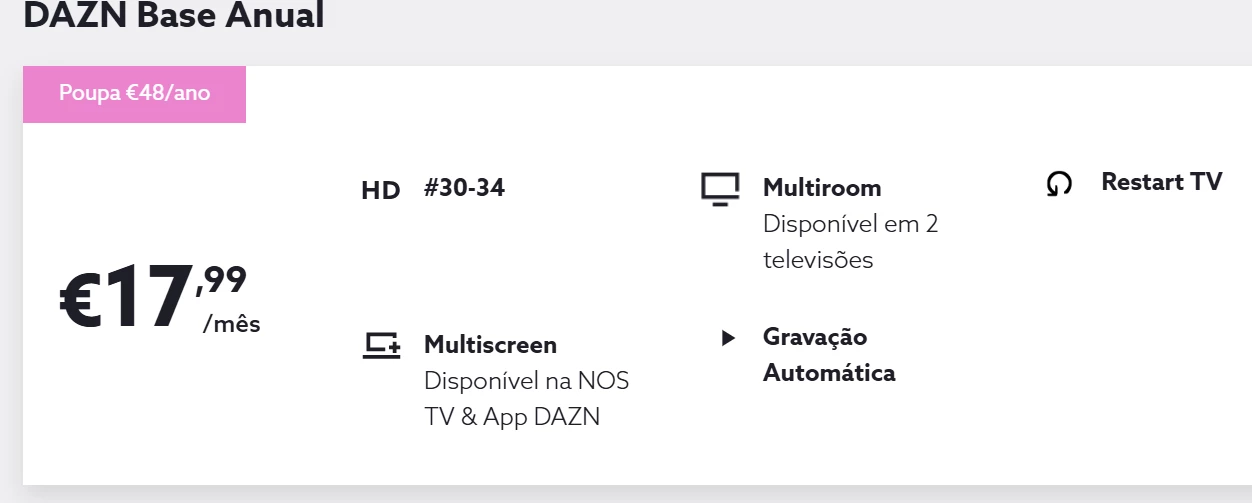Click 'Disponível na NOS' Multiscreen description line
Screen dimensions: 1252x503
pyautogui.click(x=526, y=381)
